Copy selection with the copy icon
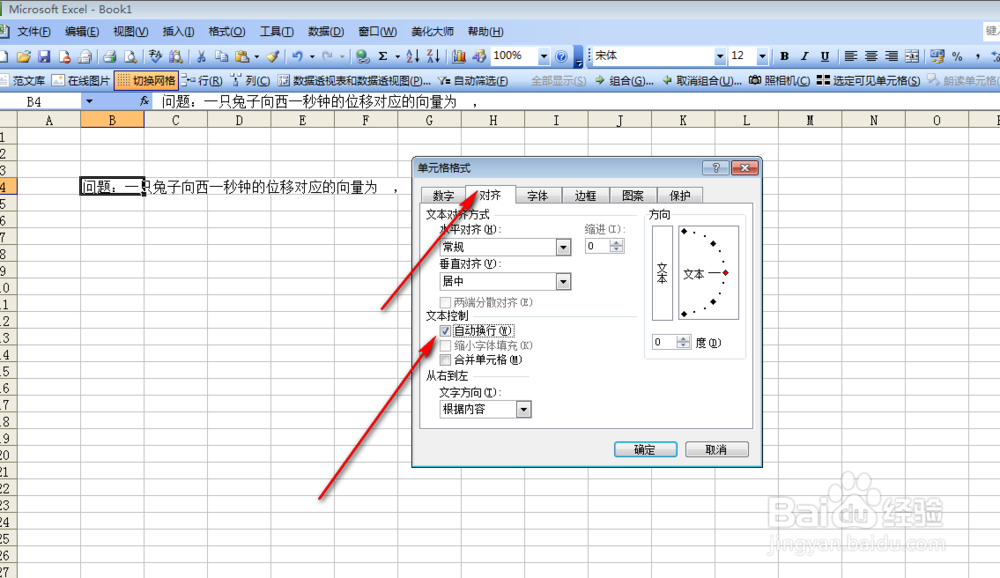Image resolution: width=1000 pixels, height=578 pixels. [x=221, y=57]
